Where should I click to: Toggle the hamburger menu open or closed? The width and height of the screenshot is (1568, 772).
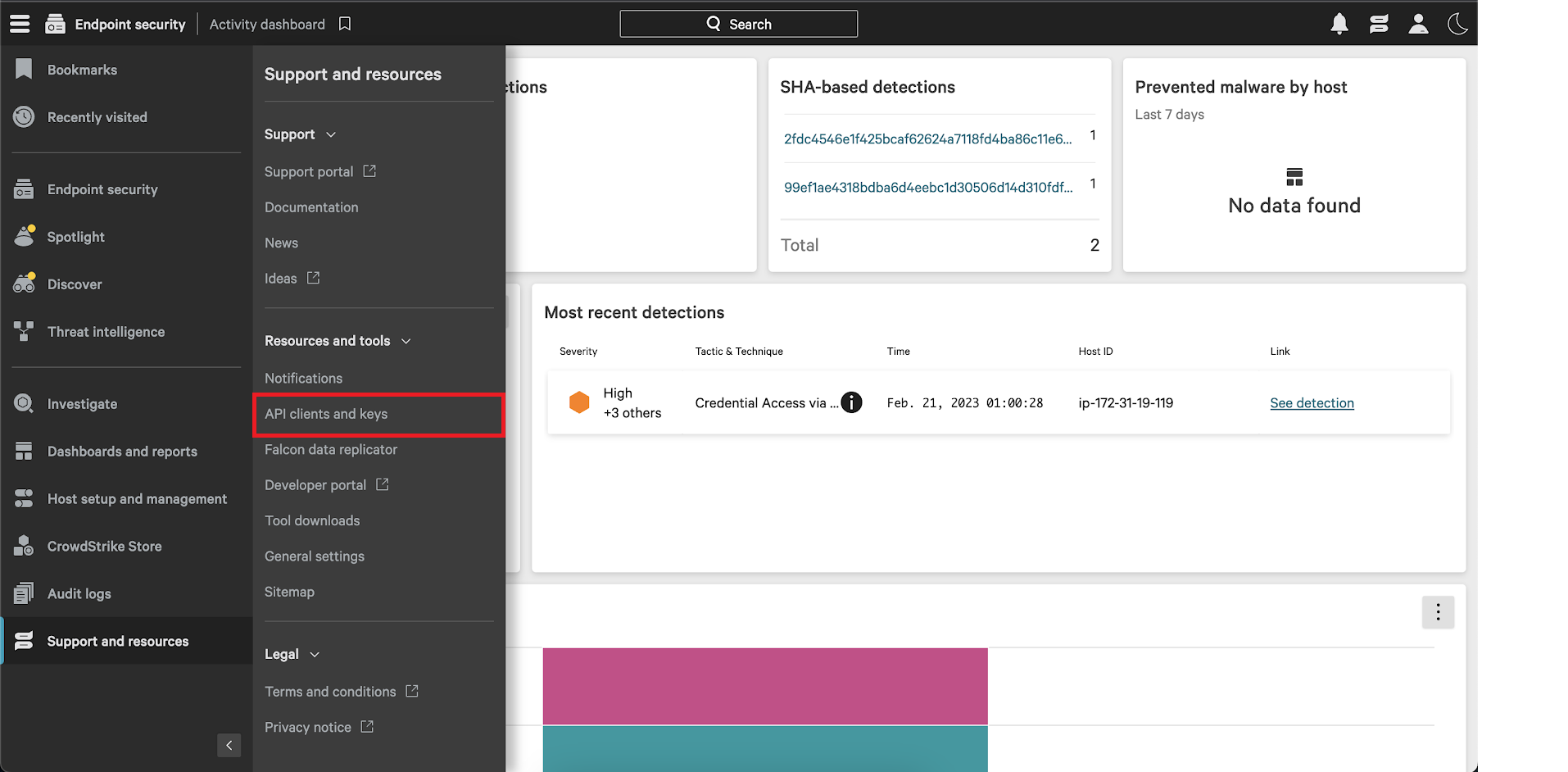(x=19, y=24)
